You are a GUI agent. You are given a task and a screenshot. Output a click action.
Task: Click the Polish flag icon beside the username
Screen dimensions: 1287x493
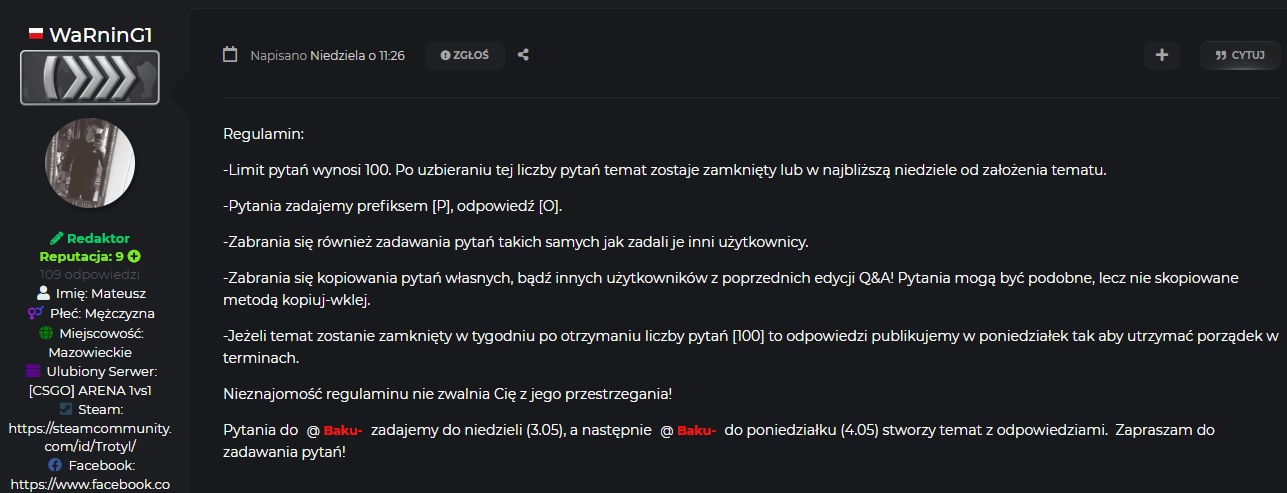coord(37,35)
